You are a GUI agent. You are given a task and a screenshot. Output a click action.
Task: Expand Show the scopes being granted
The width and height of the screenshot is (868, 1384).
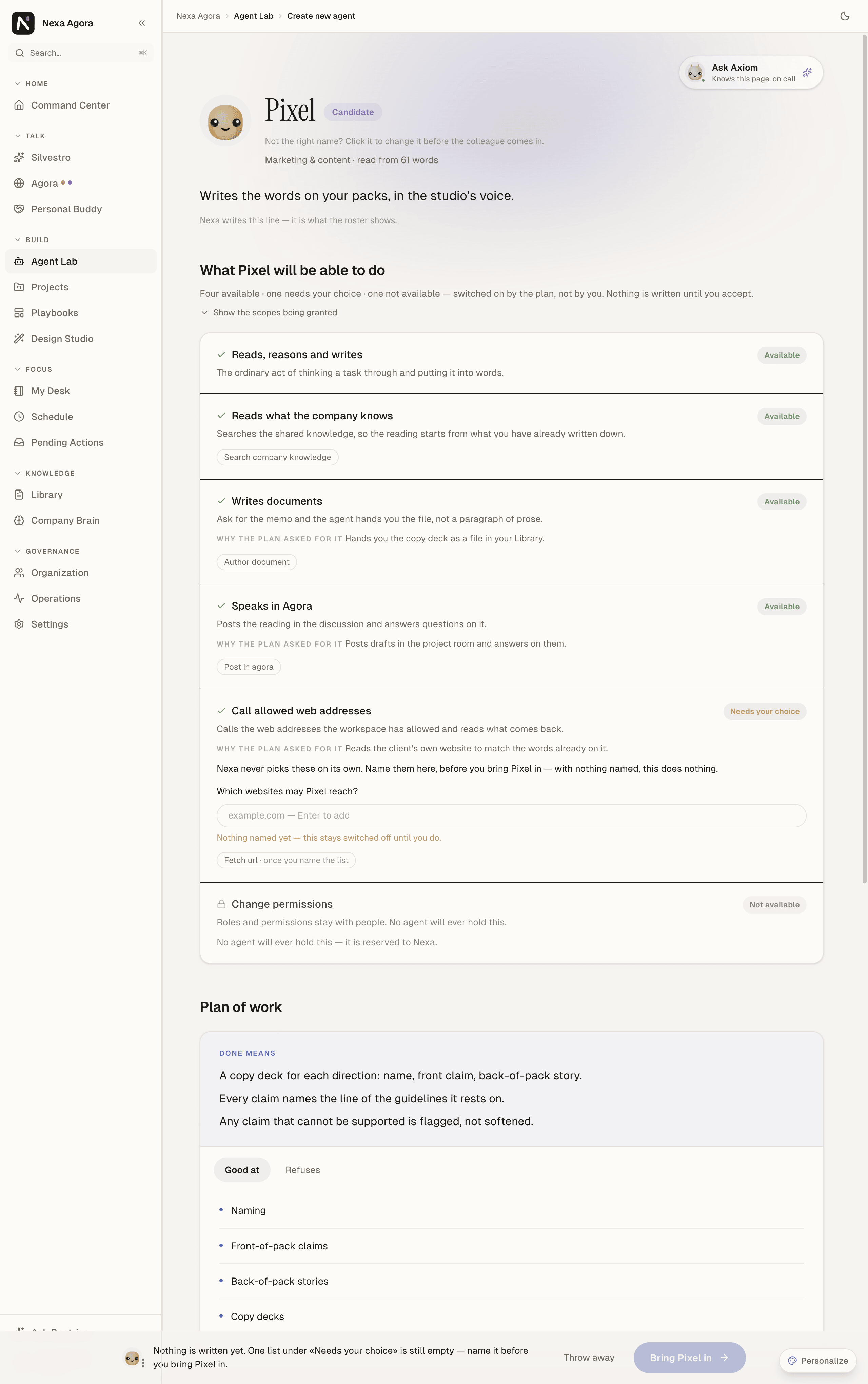click(269, 312)
